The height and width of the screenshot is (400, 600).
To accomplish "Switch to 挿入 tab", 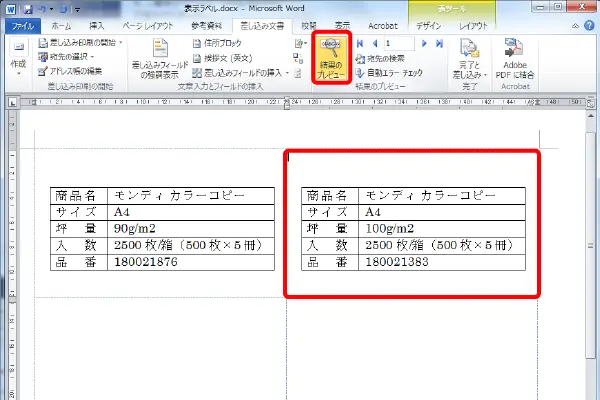I will pyautogui.click(x=97, y=26).
